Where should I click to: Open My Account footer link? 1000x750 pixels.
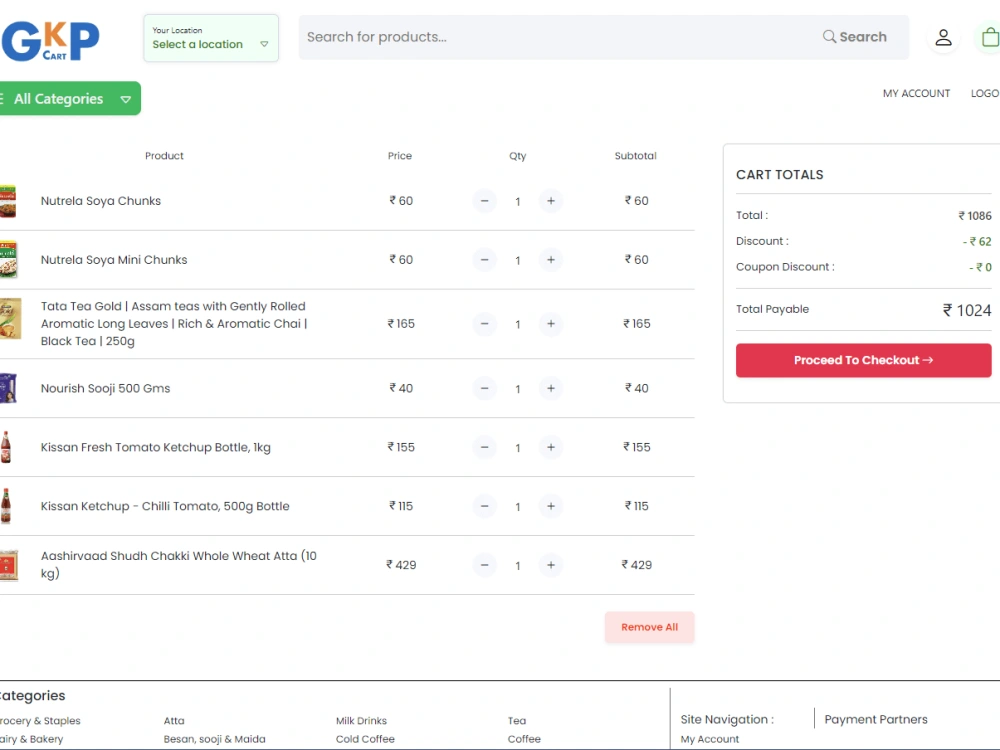tap(709, 739)
